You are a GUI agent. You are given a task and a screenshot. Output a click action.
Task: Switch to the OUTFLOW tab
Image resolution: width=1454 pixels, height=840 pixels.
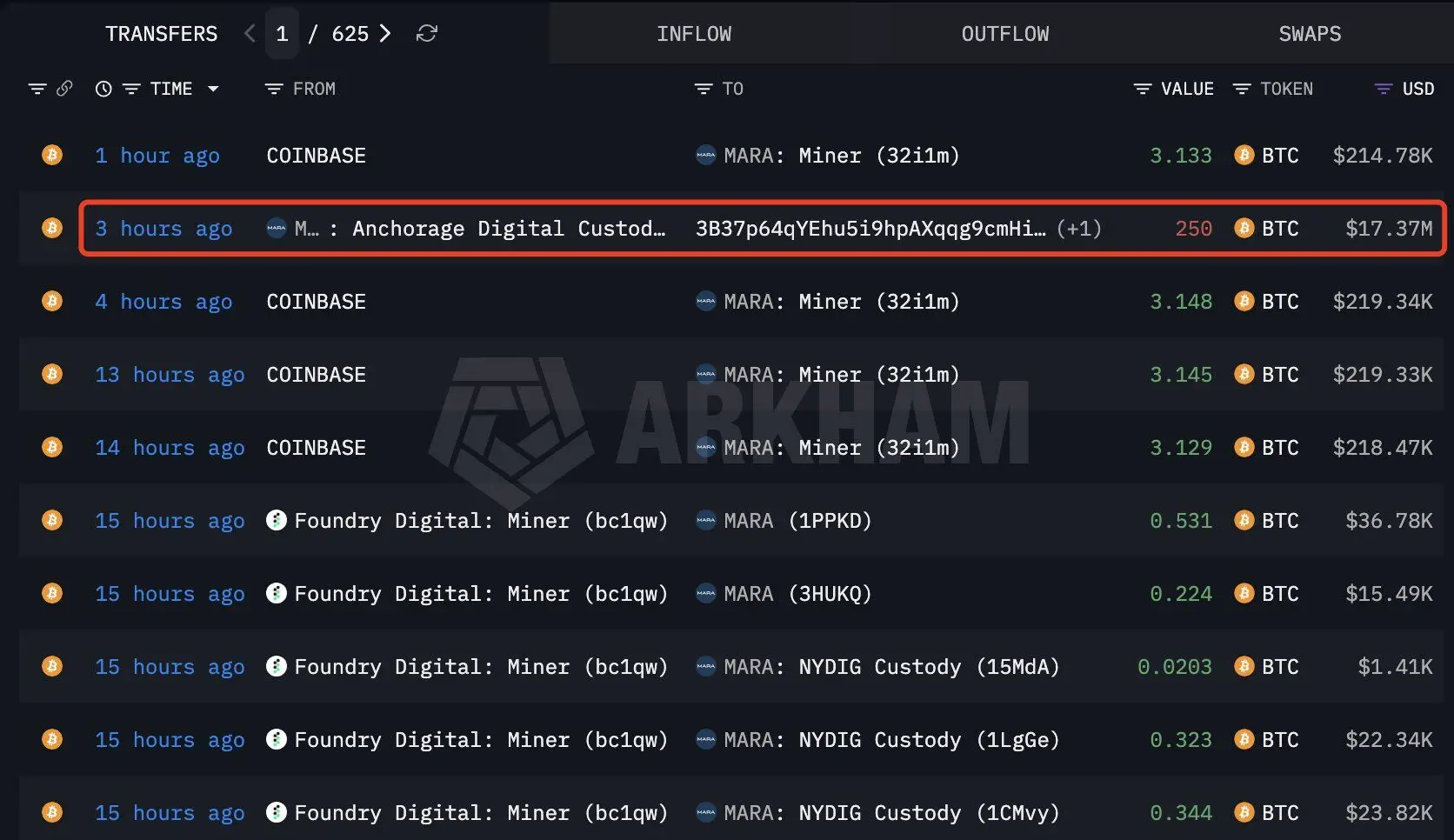[x=1005, y=34]
